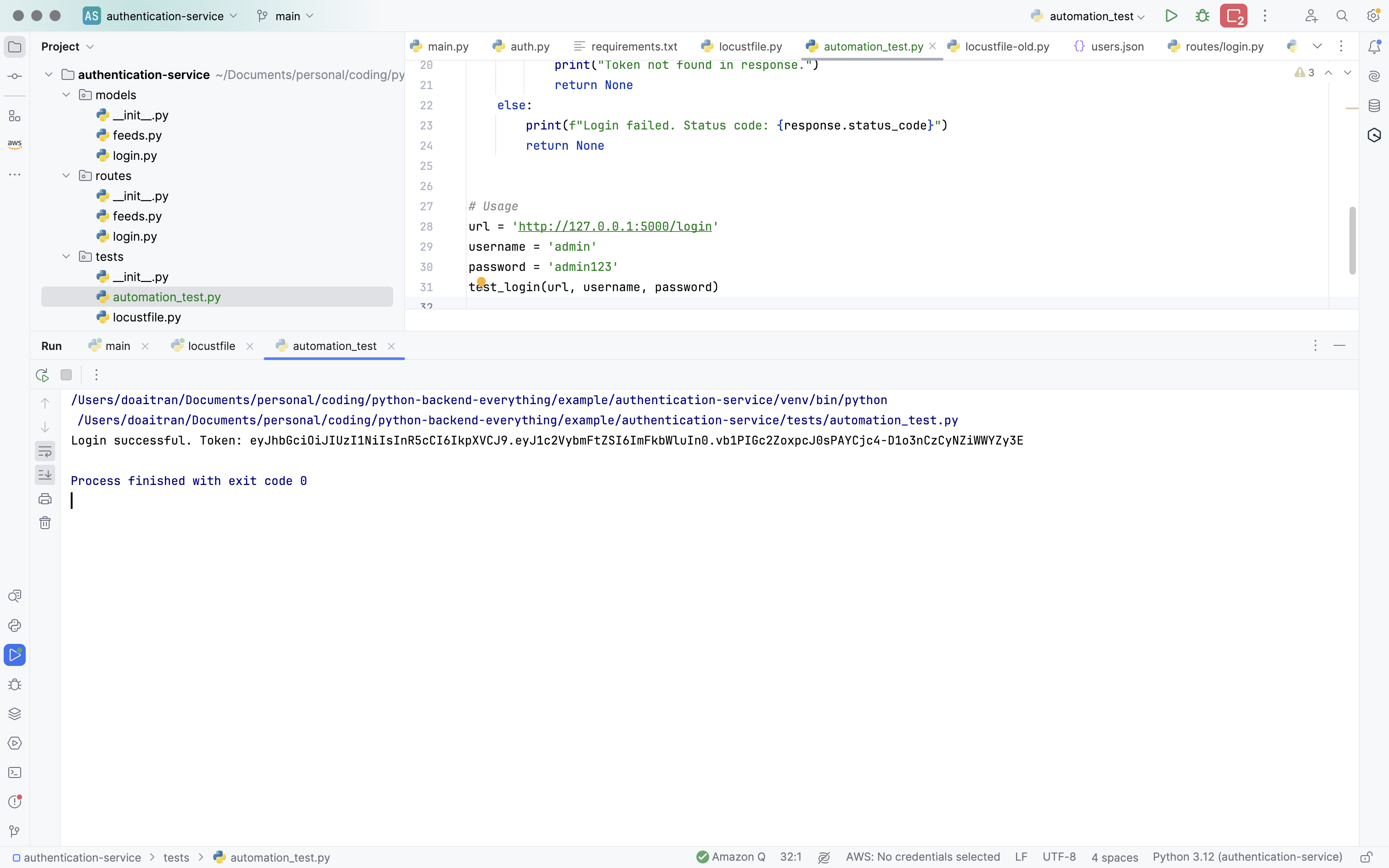Toggle read-only lock icon in status bar

tap(1366, 857)
